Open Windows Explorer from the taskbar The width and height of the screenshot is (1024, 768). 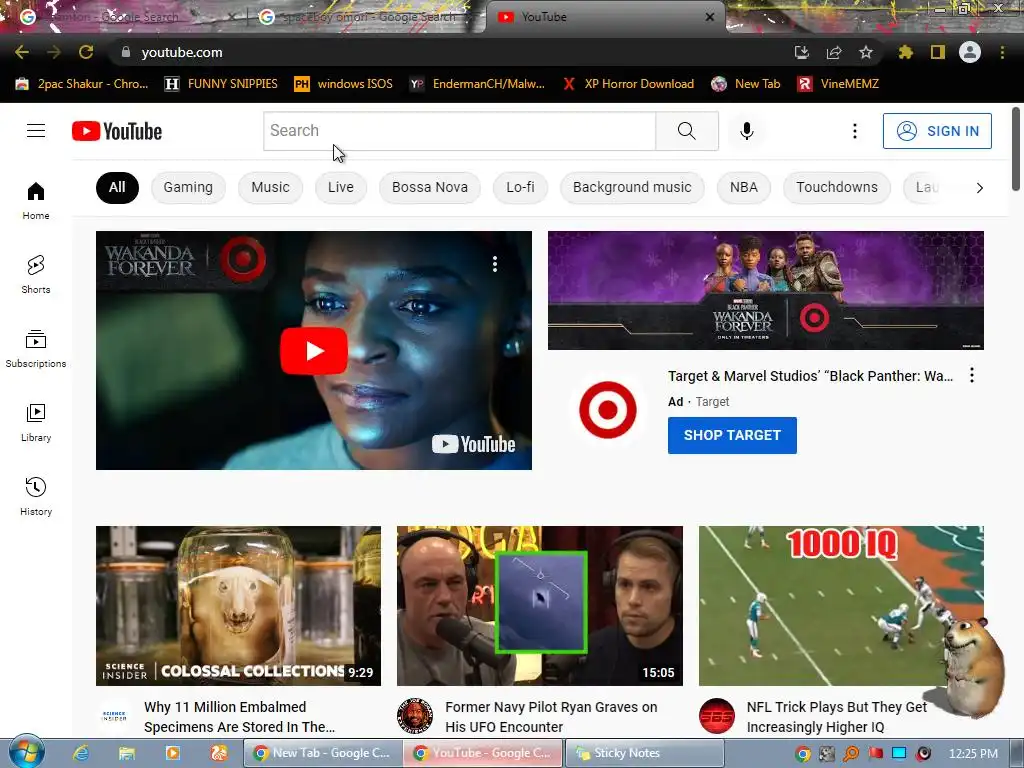pyautogui.click(x=127, y=753)
